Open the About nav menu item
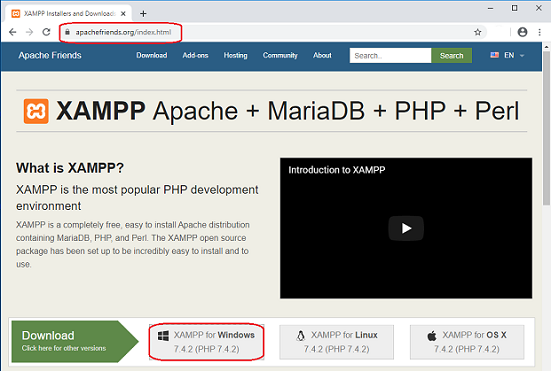 click(322, 55)
